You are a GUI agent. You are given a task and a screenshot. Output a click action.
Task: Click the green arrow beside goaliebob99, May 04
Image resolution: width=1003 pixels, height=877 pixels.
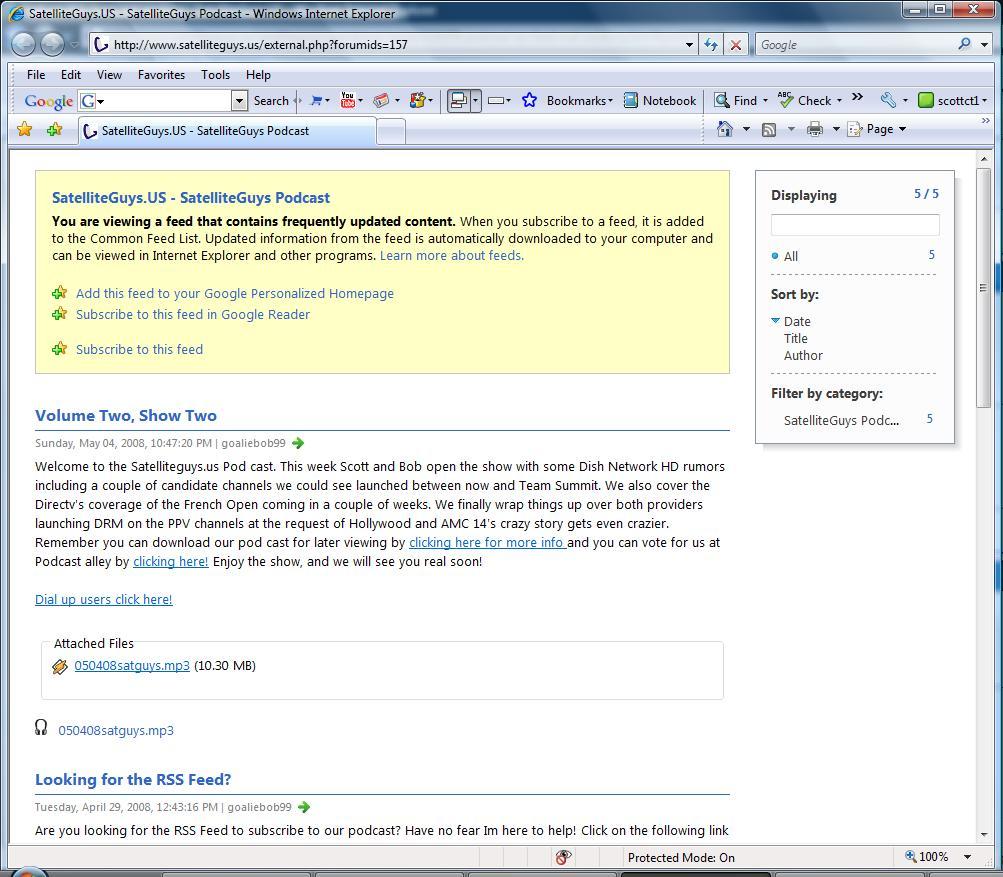click(298, 443)
